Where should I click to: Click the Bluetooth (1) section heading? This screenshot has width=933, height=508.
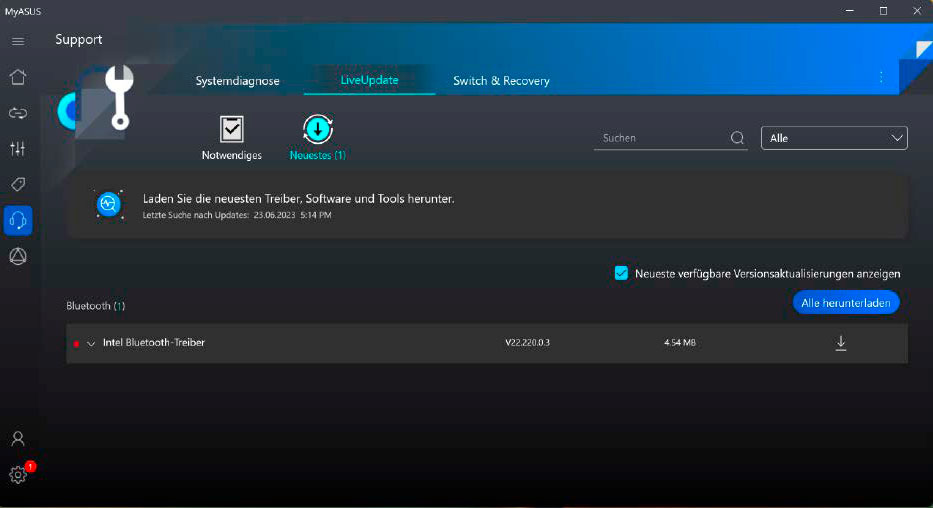point(96,306)
